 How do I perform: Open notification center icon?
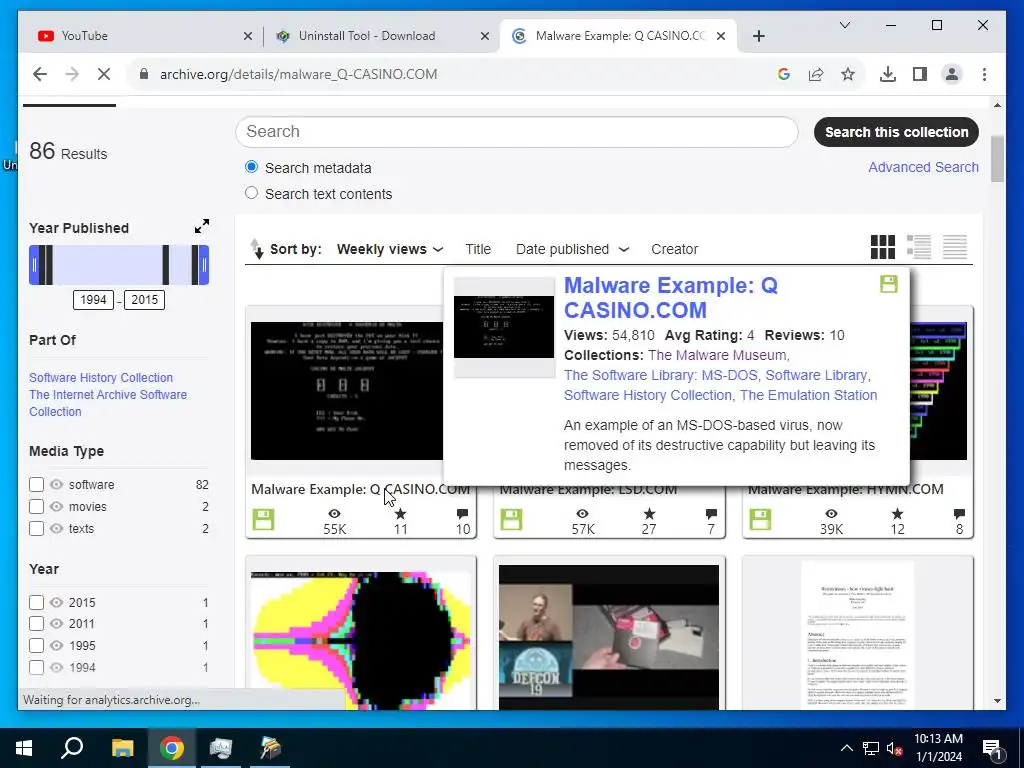992,748
